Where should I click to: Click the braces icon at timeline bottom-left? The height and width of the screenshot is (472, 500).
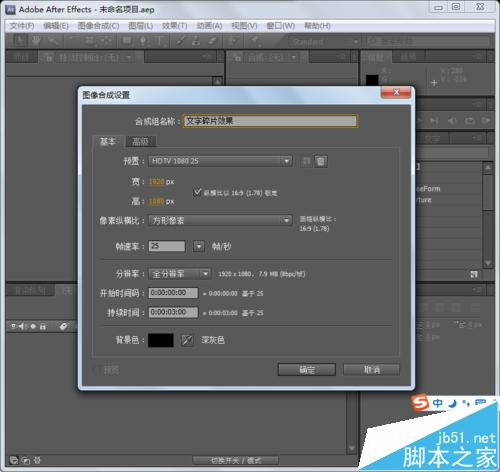37,460
